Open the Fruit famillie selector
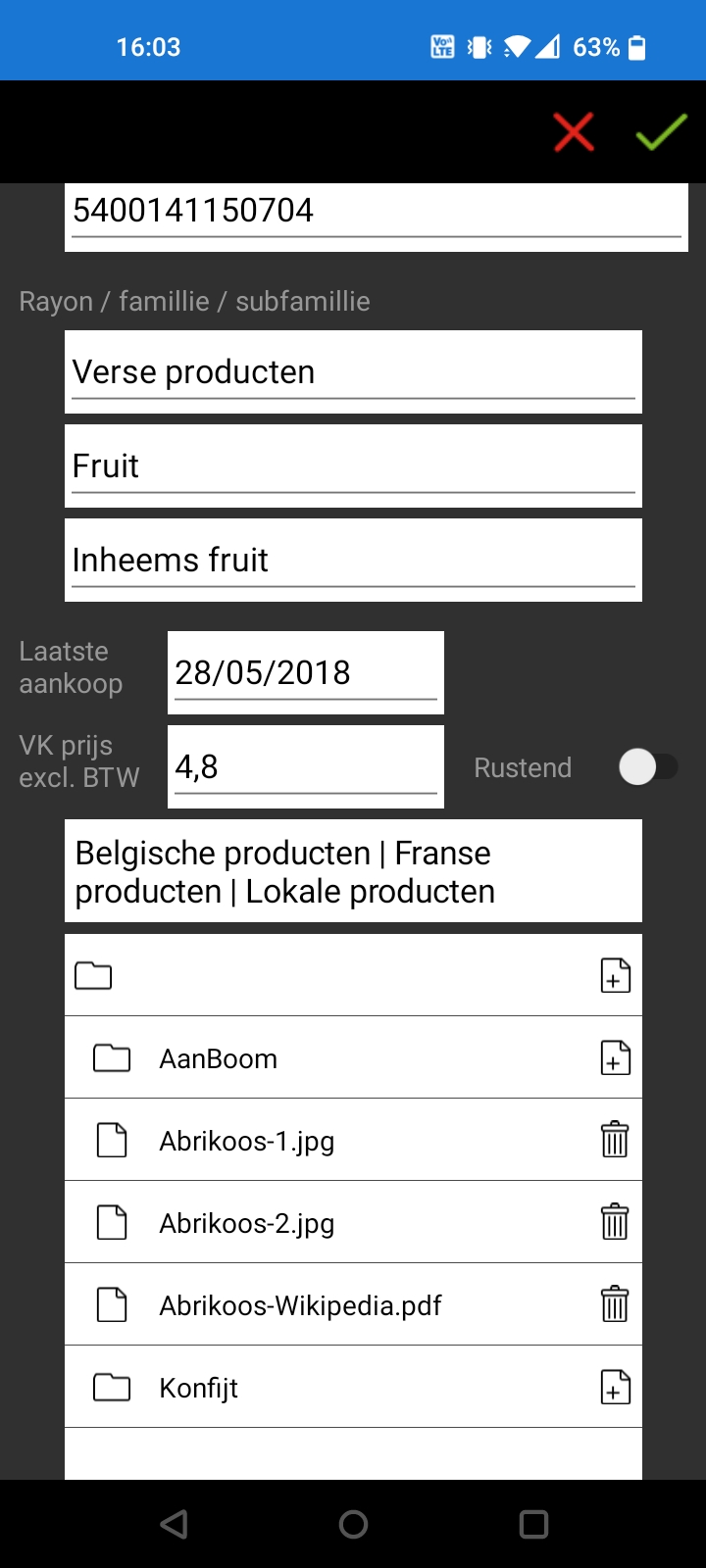Screen dimensions: 706x1568 [x=353, y=466]
